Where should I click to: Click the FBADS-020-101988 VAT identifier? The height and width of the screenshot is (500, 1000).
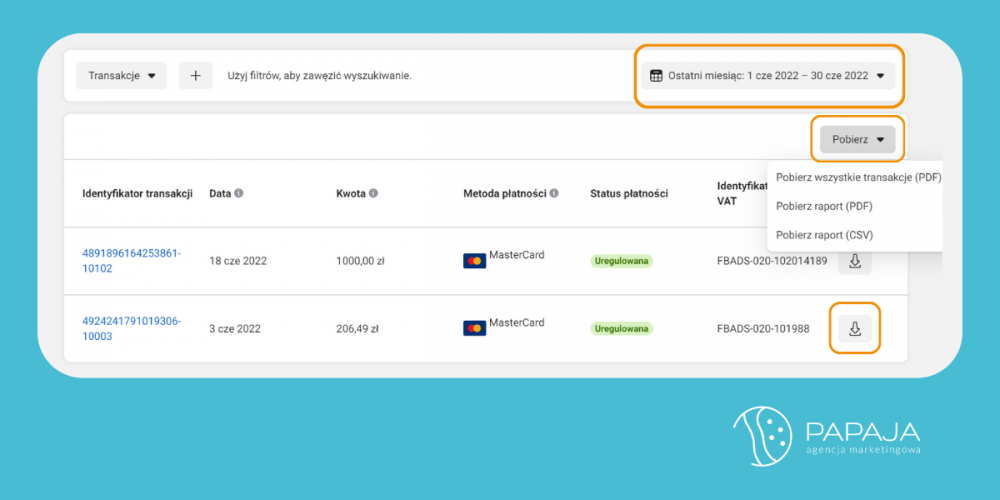(x=763, y=329)
